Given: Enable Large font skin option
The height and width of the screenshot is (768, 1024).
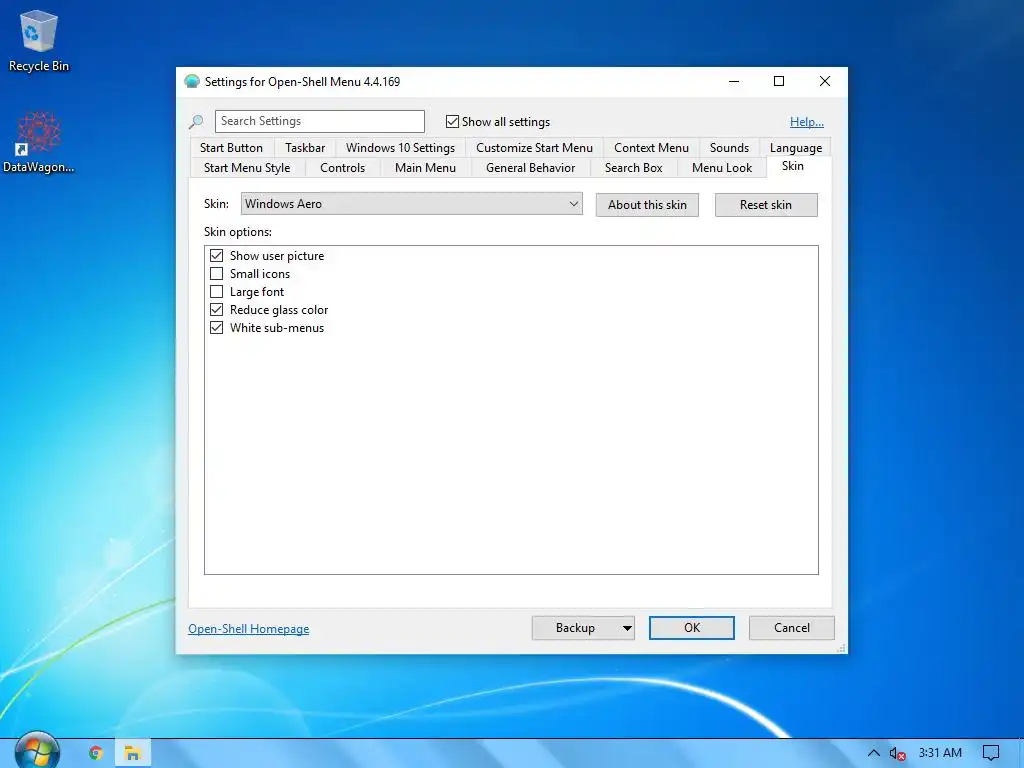Looking at the screenshot, I should [216, 291].
